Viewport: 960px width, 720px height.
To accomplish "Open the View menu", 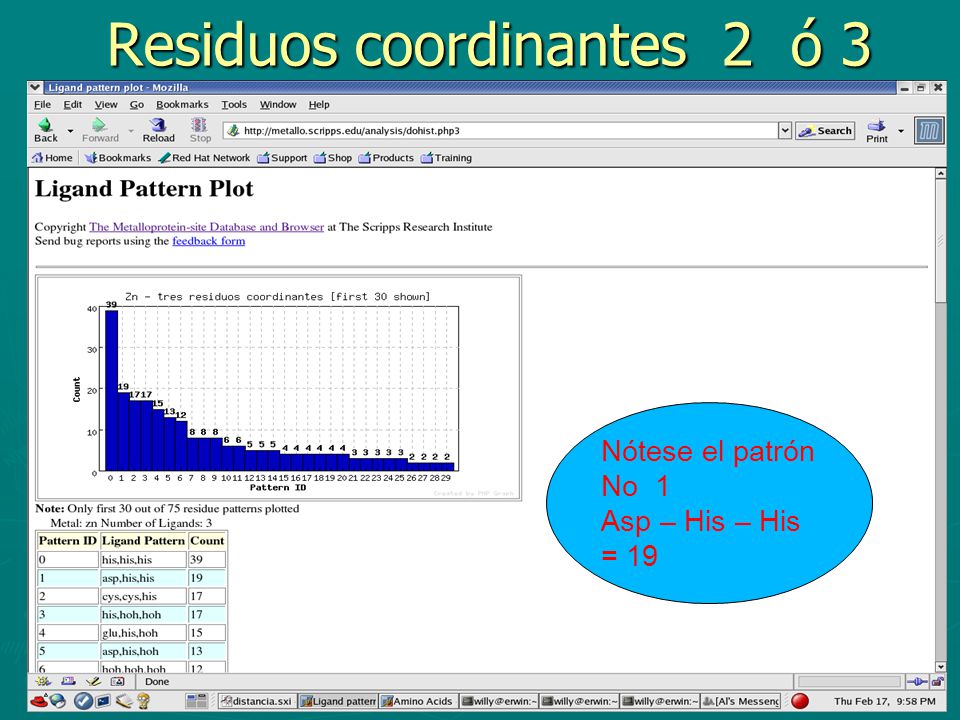I will pos(106,105).
